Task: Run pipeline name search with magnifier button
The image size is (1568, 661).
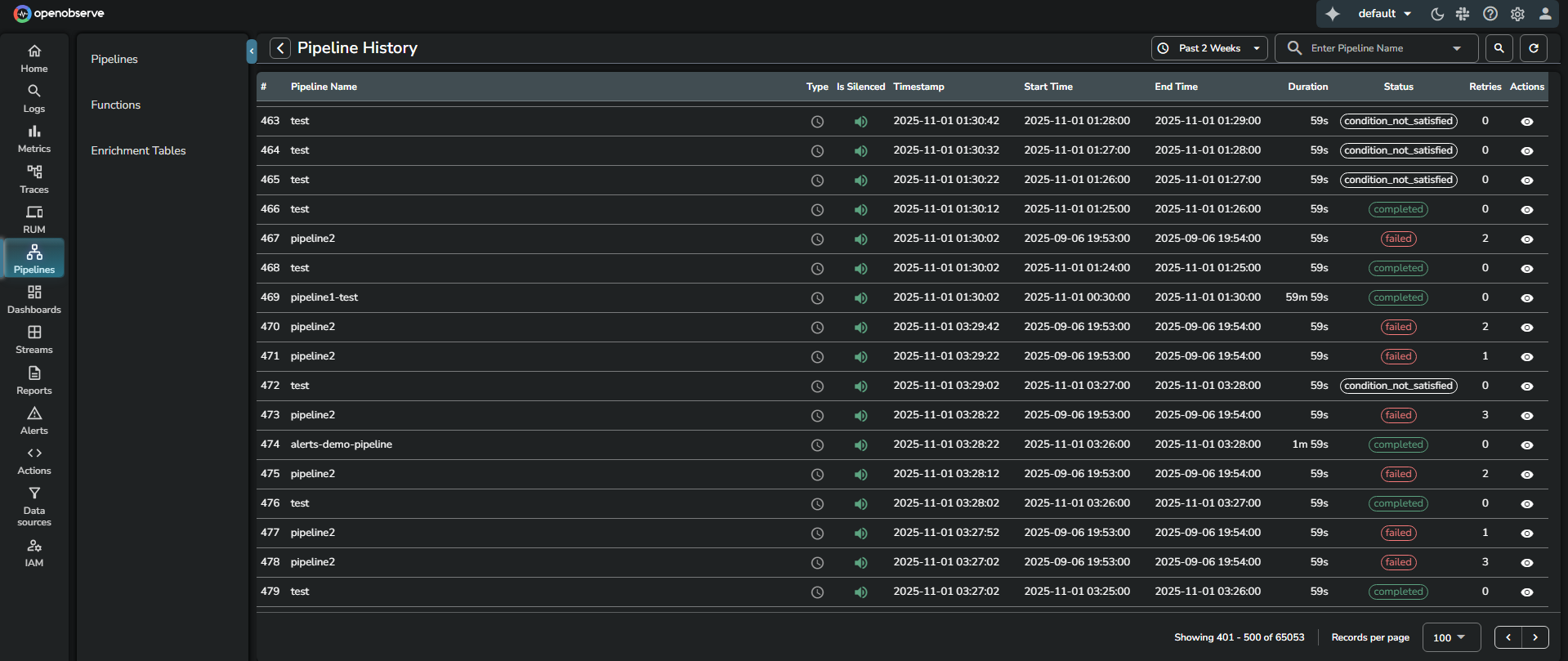Action: (1499, 48)
